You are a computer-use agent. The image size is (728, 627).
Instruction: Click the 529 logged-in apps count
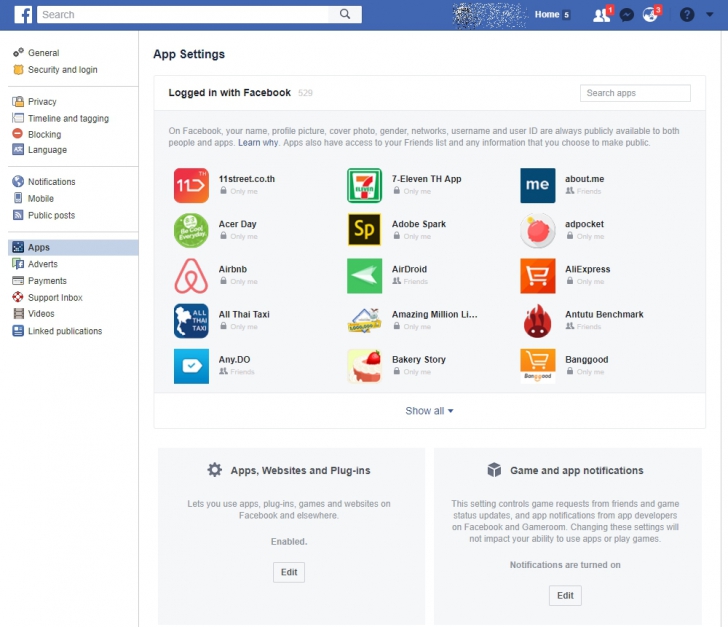[x=305, y=93]
